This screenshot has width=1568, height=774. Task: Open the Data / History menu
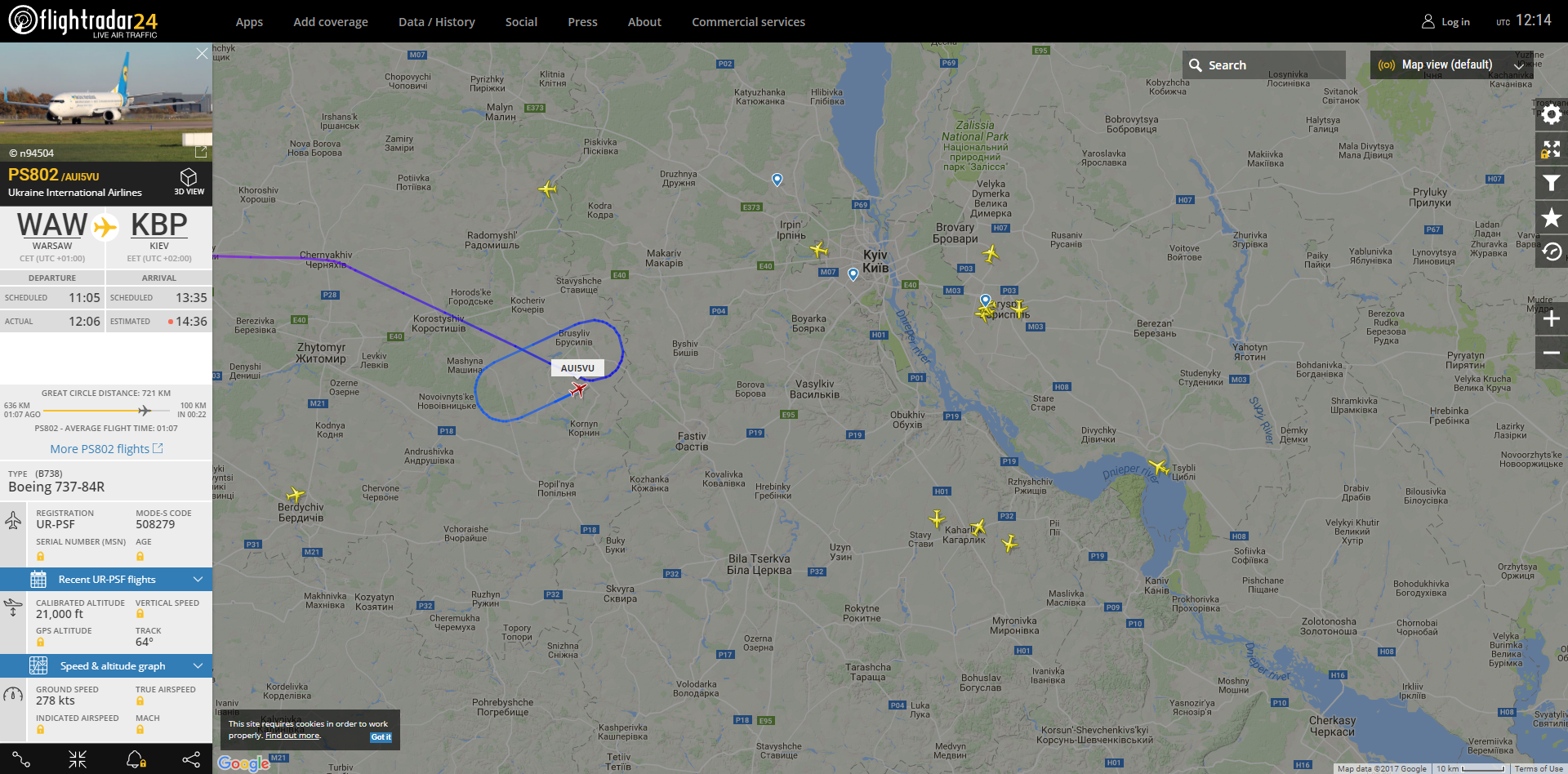click(x=436, y=22)
